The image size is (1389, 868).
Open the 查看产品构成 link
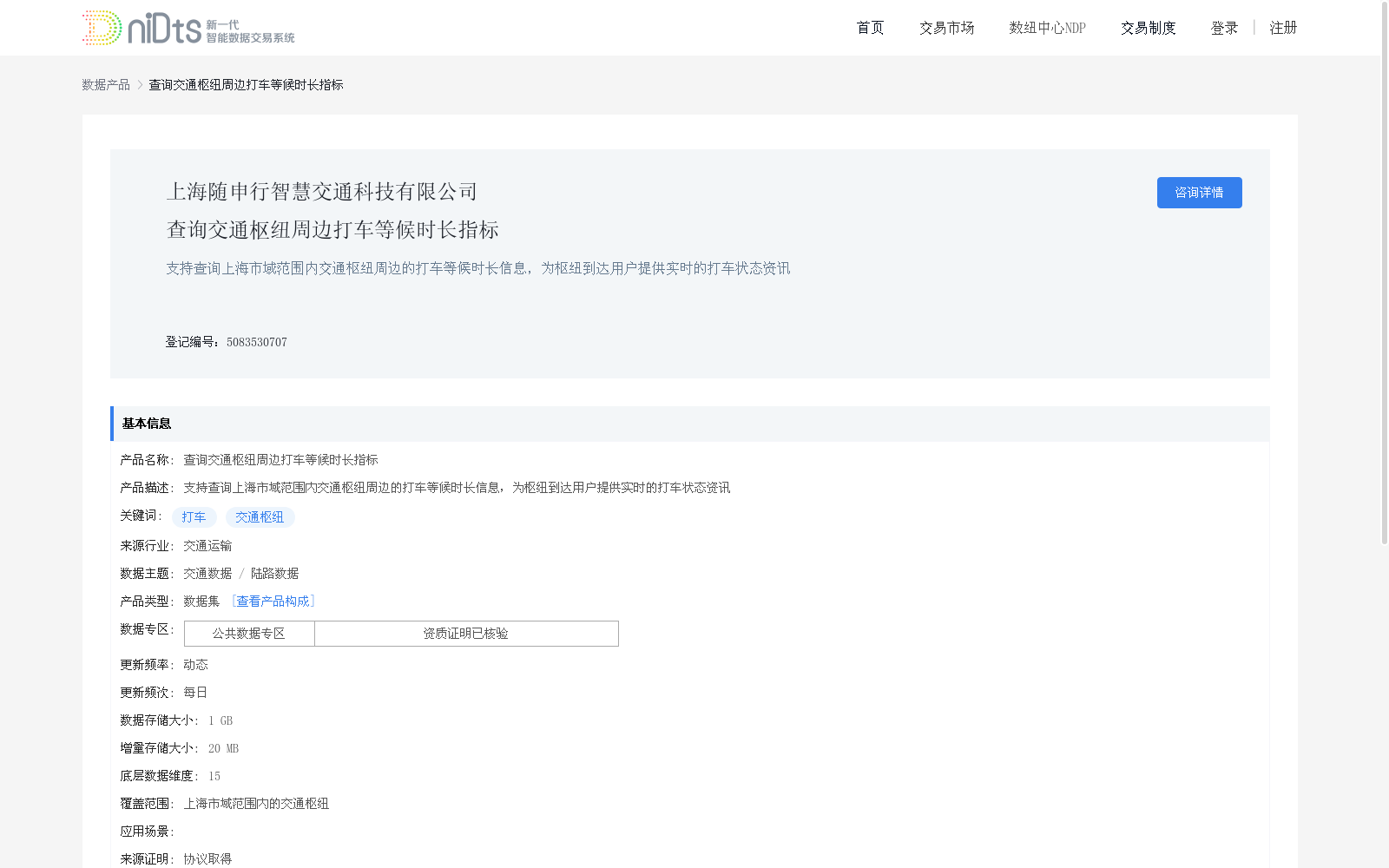click(273, 601)
